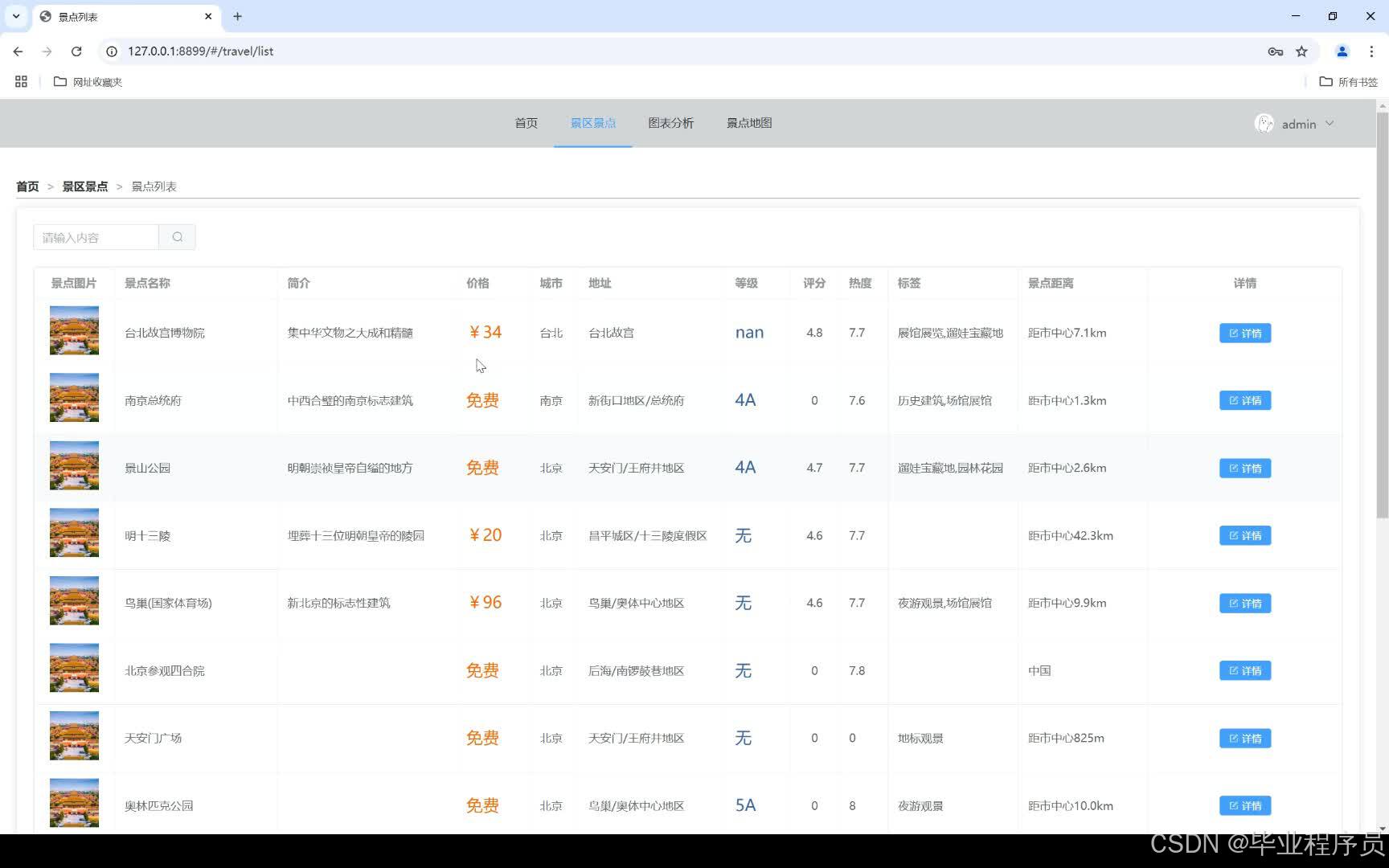This screenshot has height=868, width=1389.
Task: Click price ¥34 in first row
Action: pos(485,333)
